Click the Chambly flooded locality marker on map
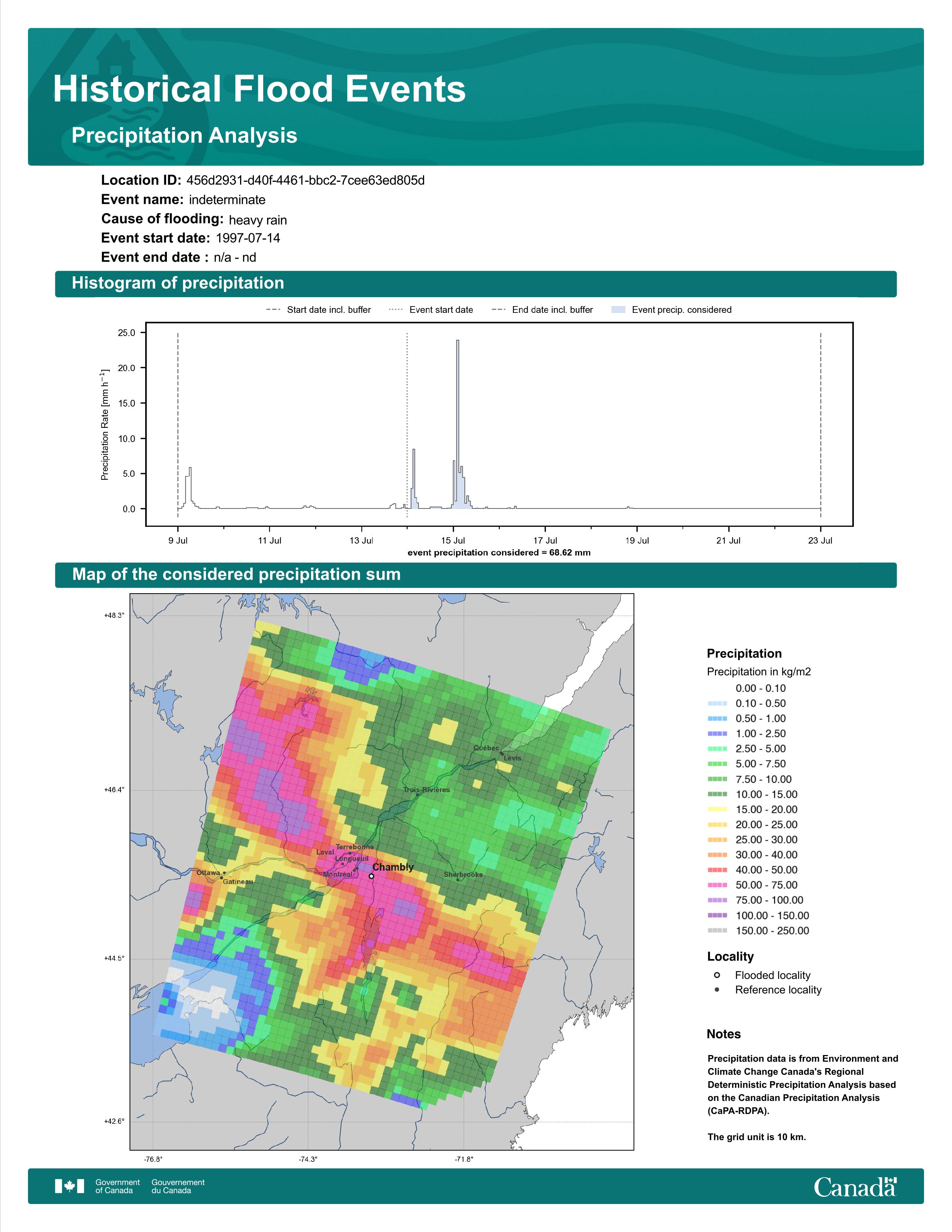 point(371,876)
